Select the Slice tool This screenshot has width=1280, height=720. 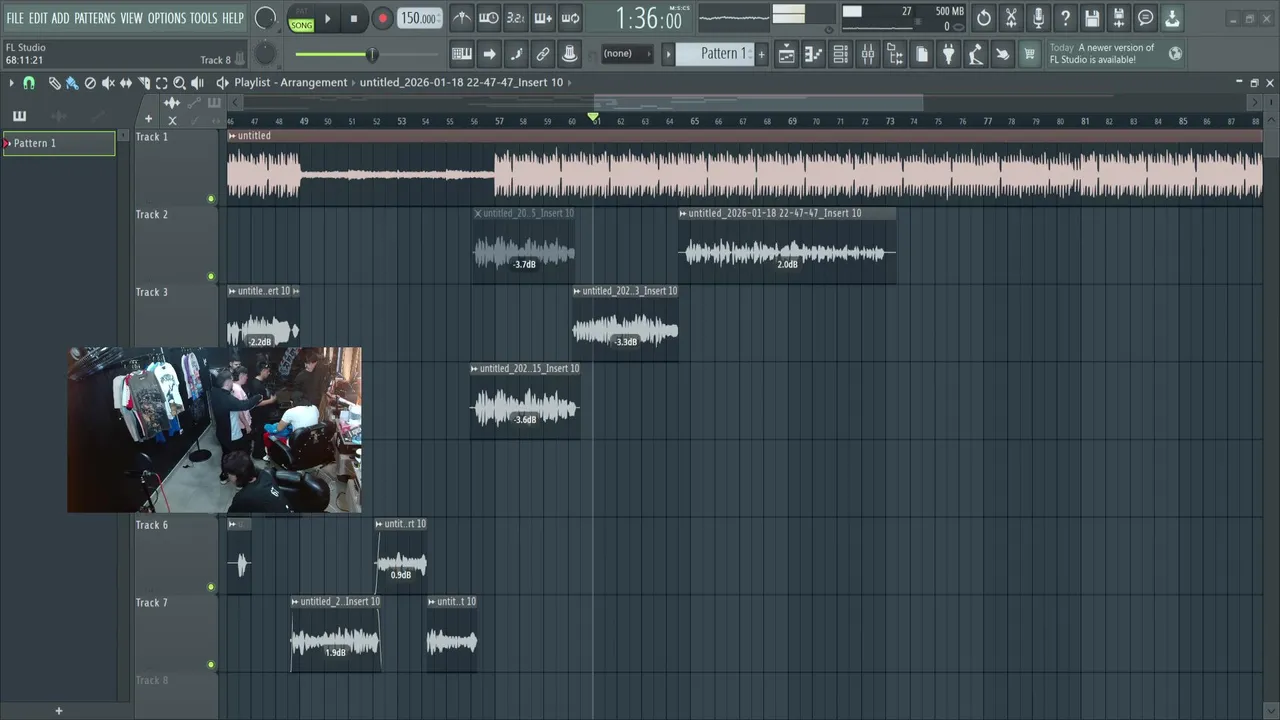144,83
